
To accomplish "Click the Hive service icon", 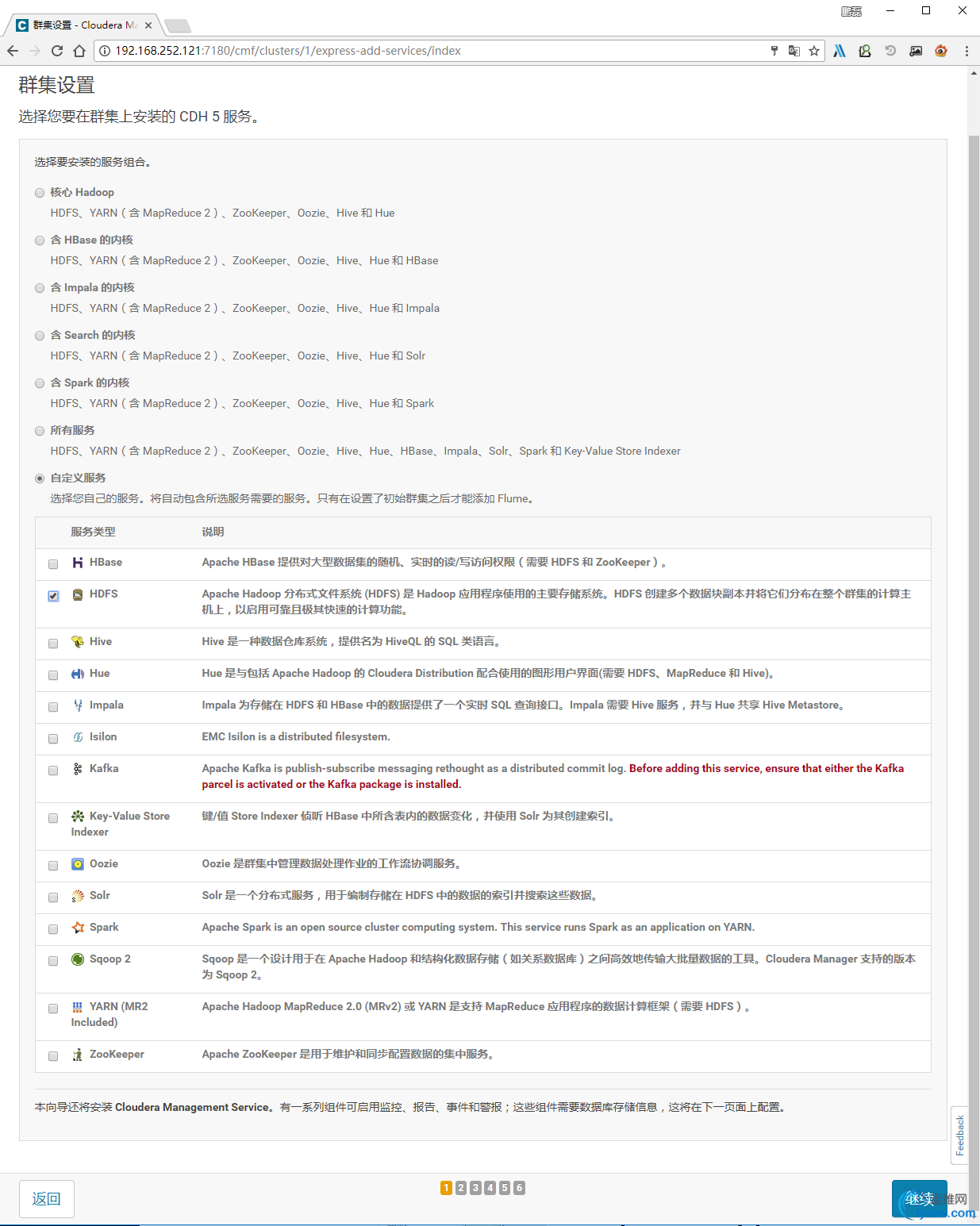I will pos(78,642).
